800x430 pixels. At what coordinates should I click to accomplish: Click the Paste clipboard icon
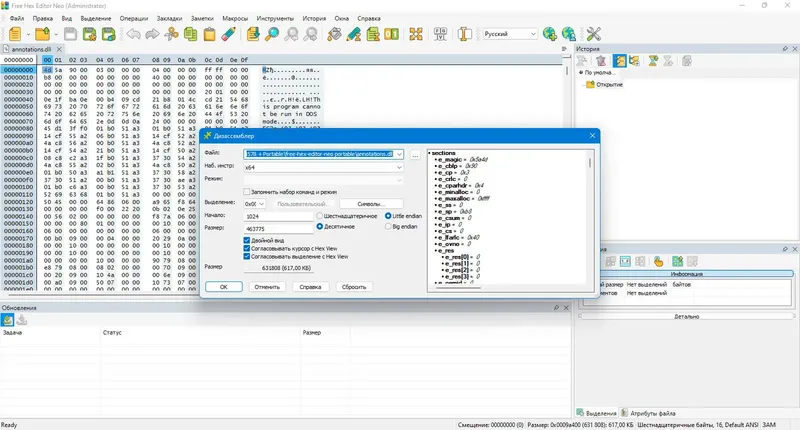click(x=209, y=34)
